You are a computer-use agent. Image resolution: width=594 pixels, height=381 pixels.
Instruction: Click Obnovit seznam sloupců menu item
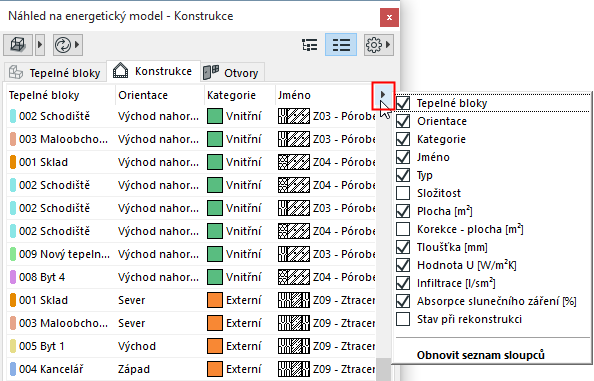click(x=481, y=355)
